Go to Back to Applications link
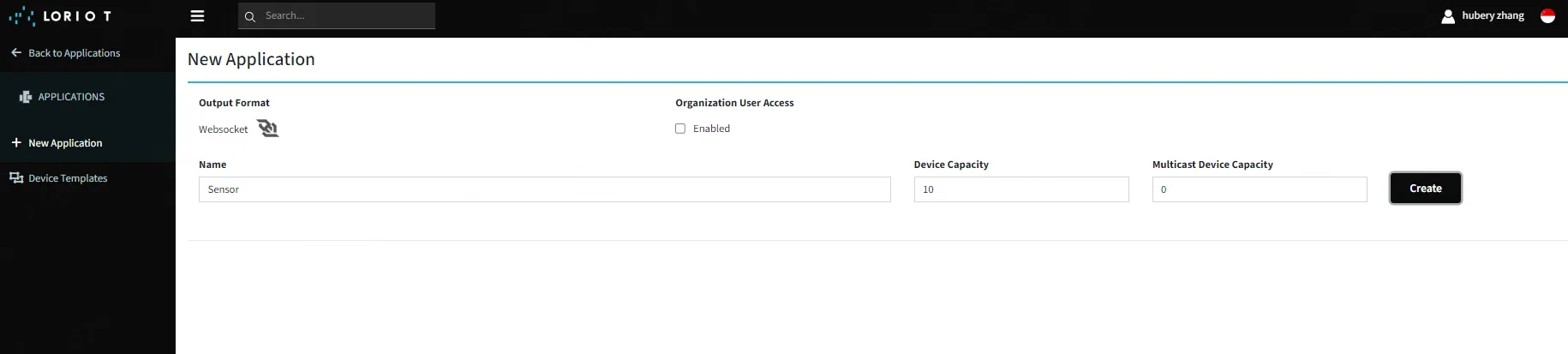The image size is (1568, 354). tap(74, 53)
